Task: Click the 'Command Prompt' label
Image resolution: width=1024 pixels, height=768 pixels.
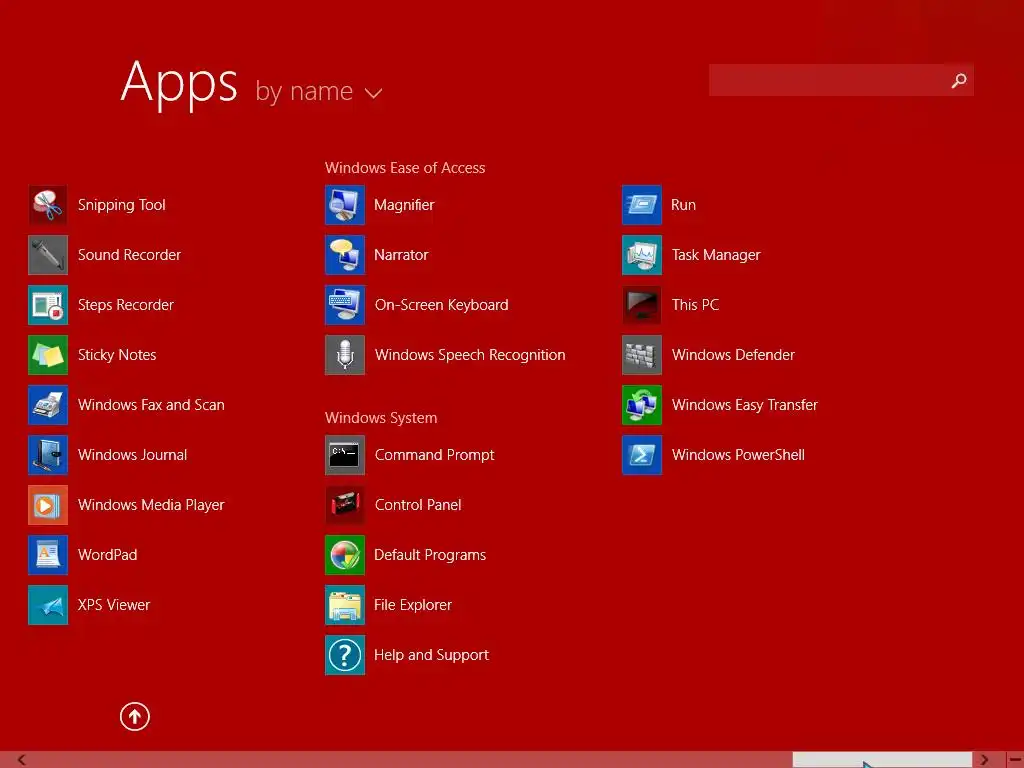Action: click(434, 455)
